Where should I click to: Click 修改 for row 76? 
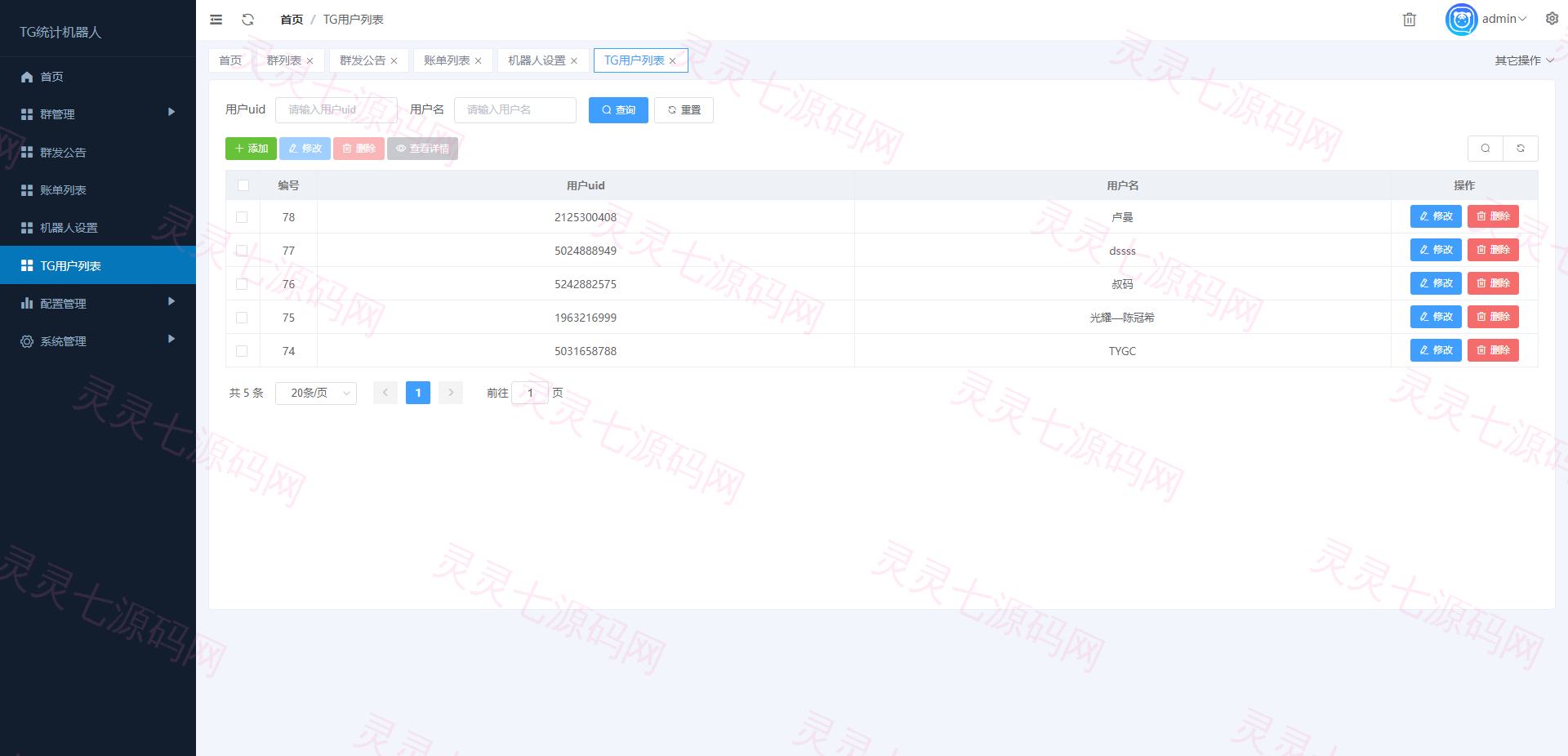[x=1436, y=283]
